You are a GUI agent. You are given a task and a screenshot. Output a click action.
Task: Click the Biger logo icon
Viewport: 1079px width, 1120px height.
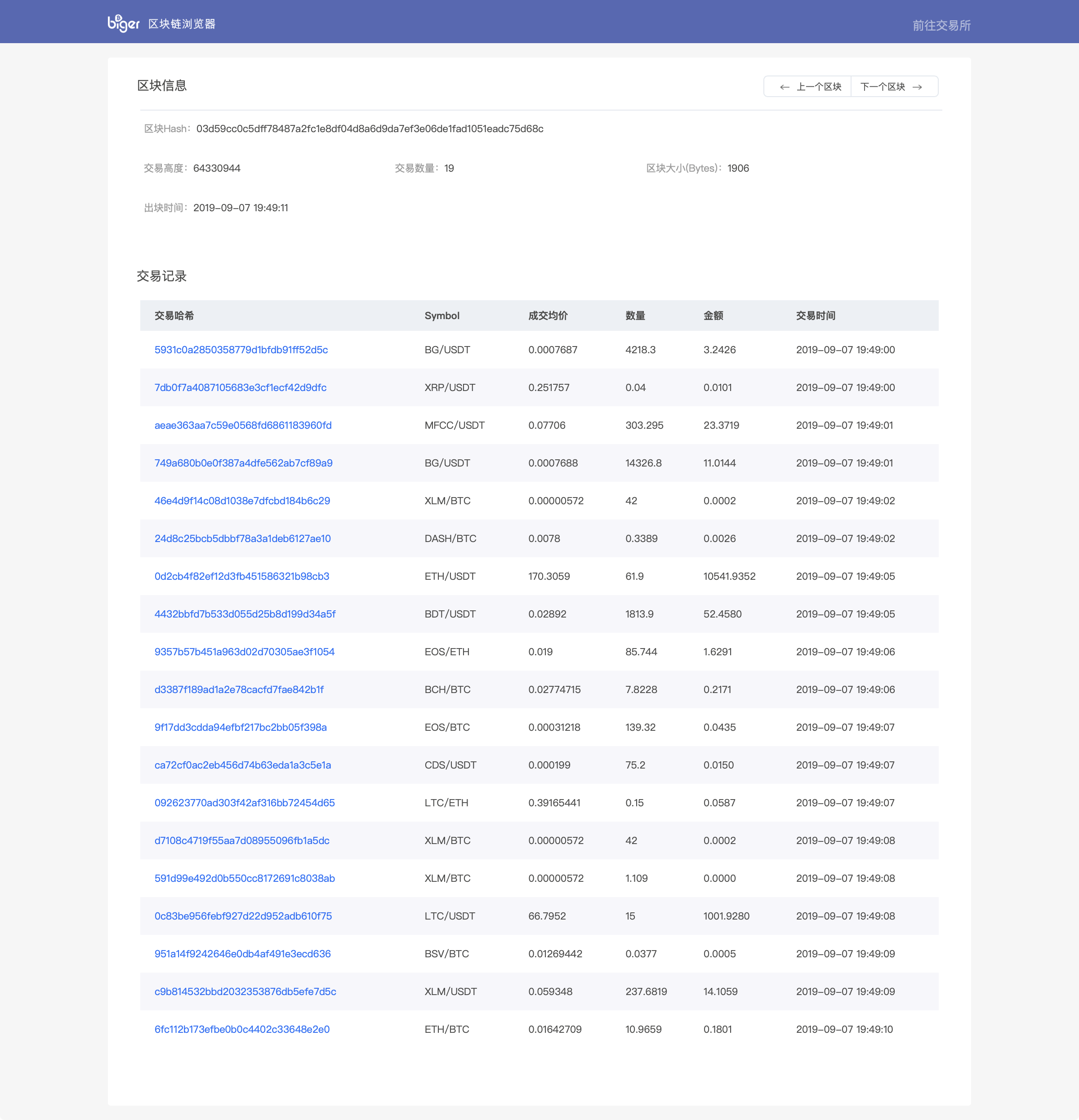(x=124, y=23)
